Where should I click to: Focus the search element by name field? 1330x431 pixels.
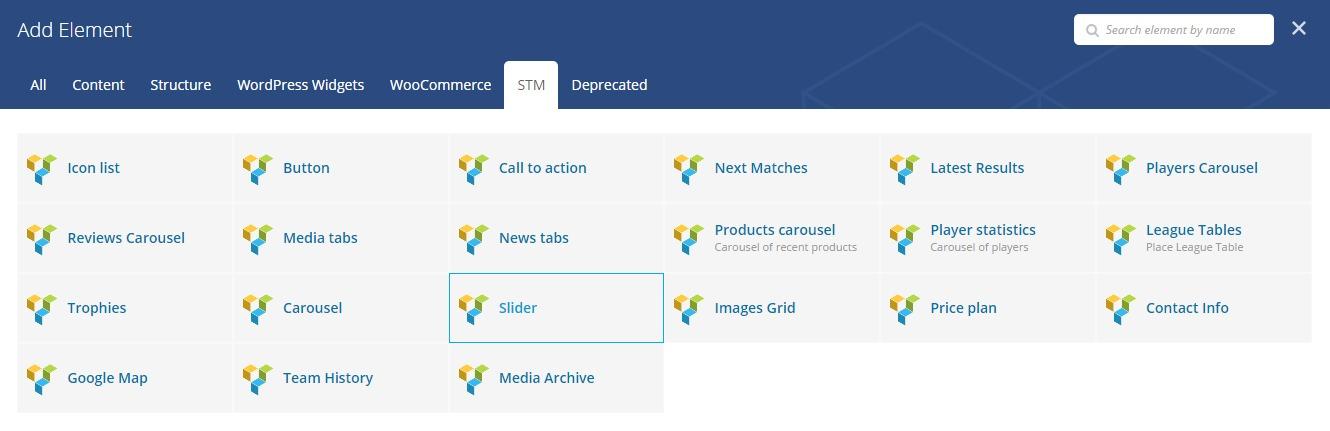tap(1182, 30)
